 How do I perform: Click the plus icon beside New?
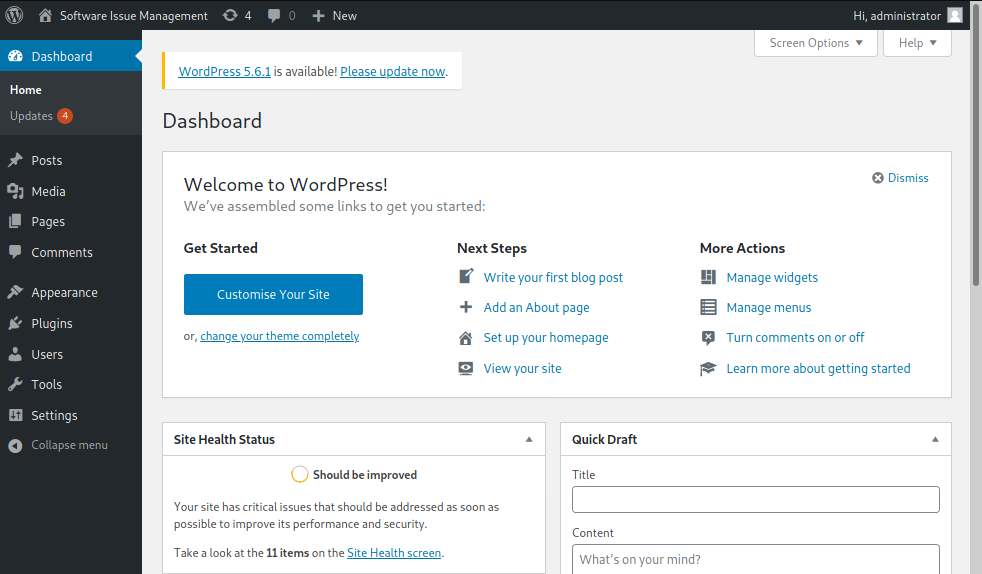tap(318, 16)
